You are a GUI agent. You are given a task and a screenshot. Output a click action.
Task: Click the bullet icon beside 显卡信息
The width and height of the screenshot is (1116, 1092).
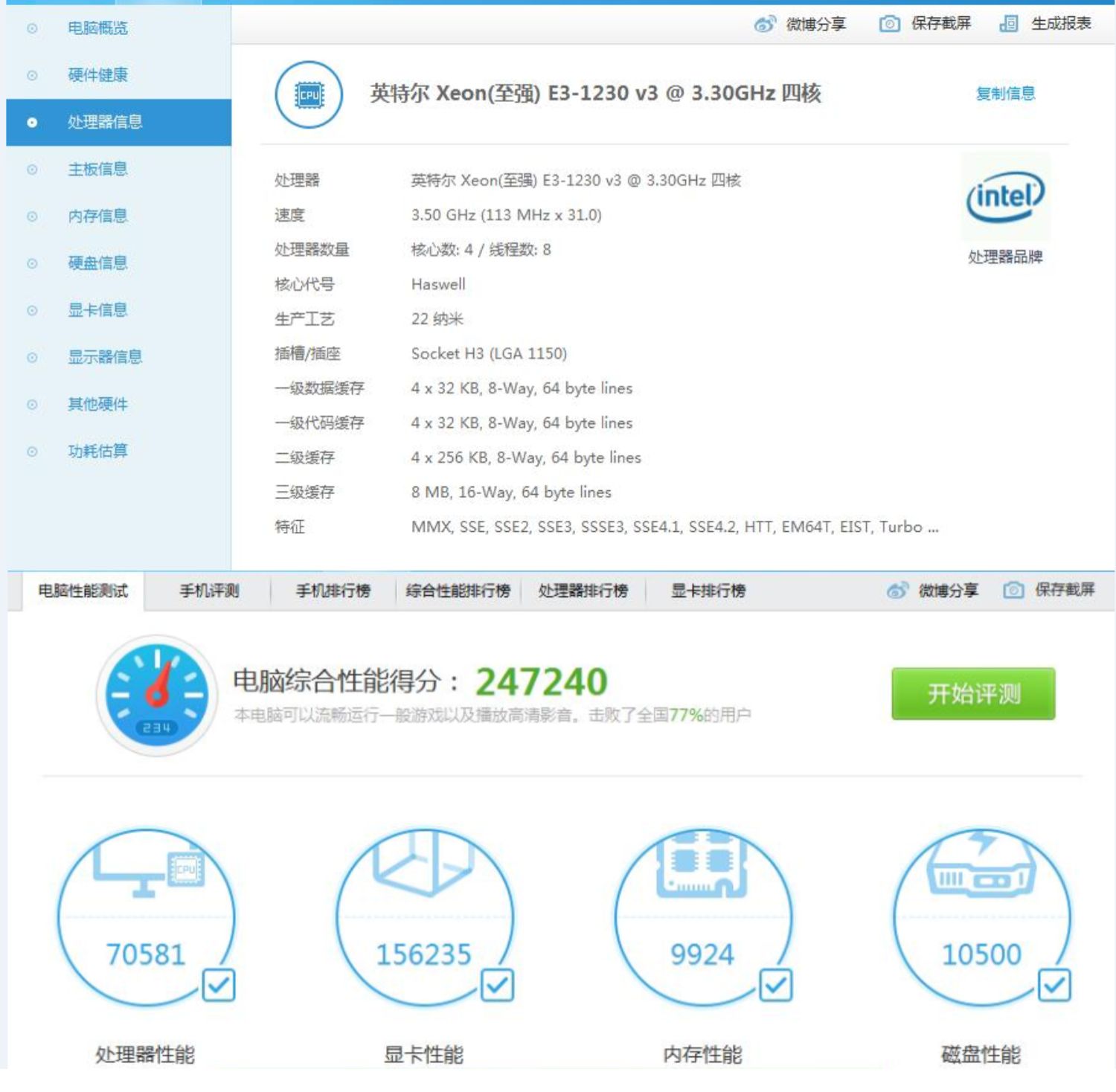[x=32, y=310]
